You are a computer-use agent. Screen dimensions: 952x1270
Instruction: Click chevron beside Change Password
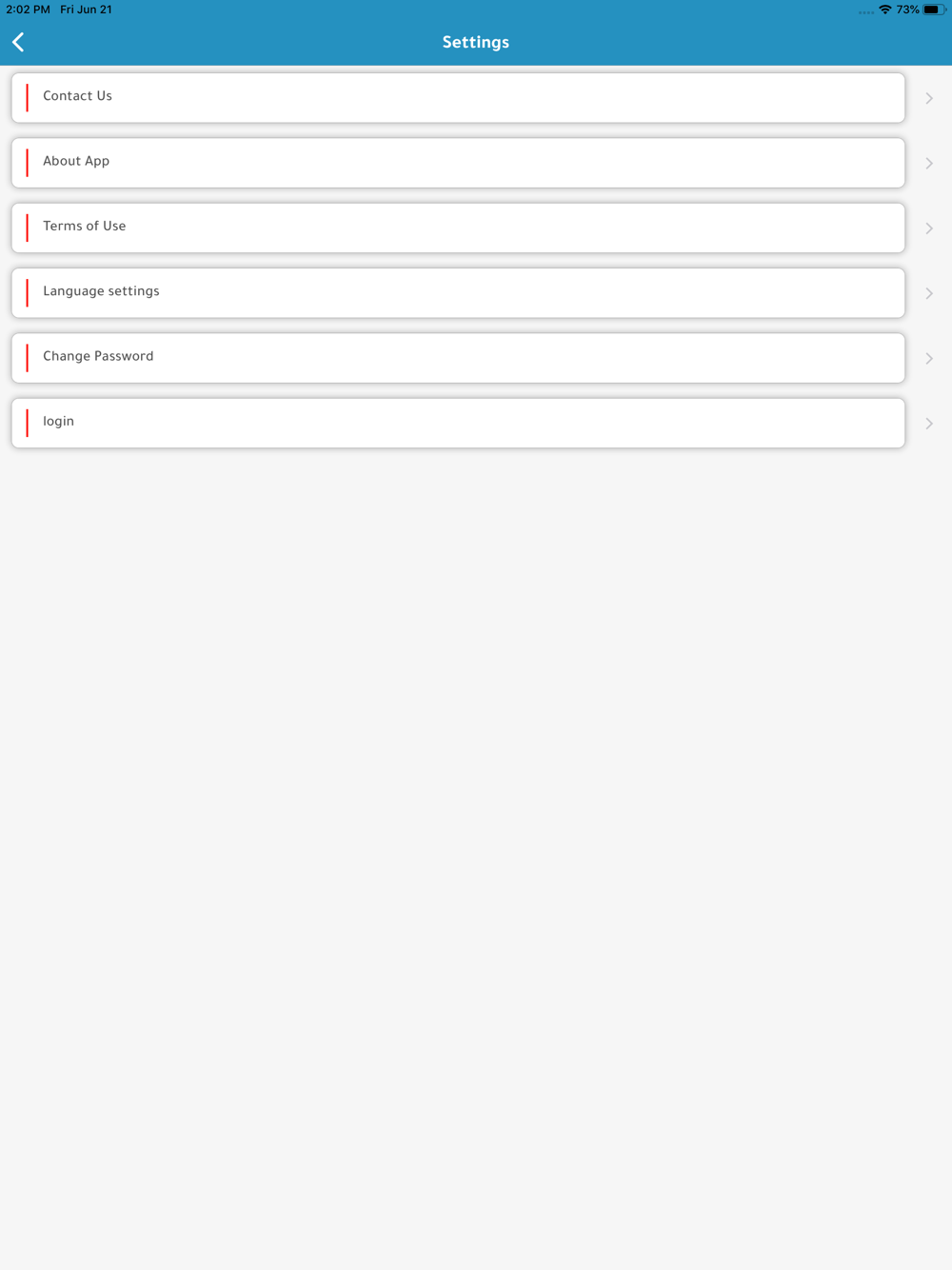[929, 358]
